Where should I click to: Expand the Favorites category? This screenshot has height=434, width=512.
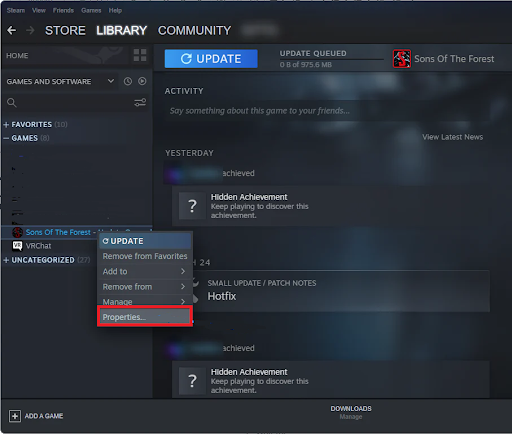(6, 125)
